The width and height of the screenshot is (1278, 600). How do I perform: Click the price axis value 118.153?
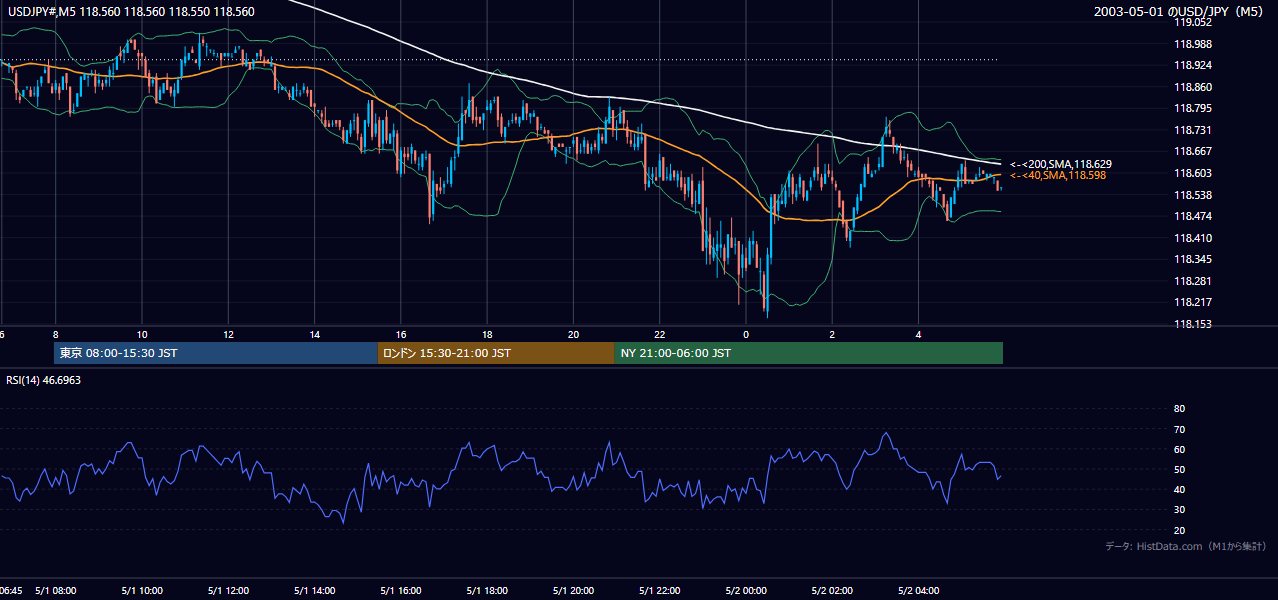pyautogui.click(x=1192, y=324)
